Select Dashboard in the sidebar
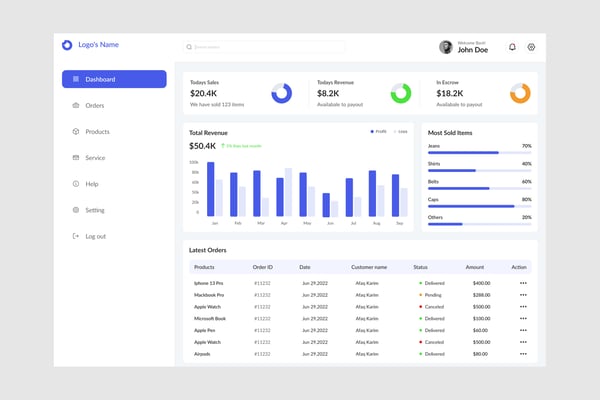The height and width of the screenshot is (400, 600). tap(114, 79)
